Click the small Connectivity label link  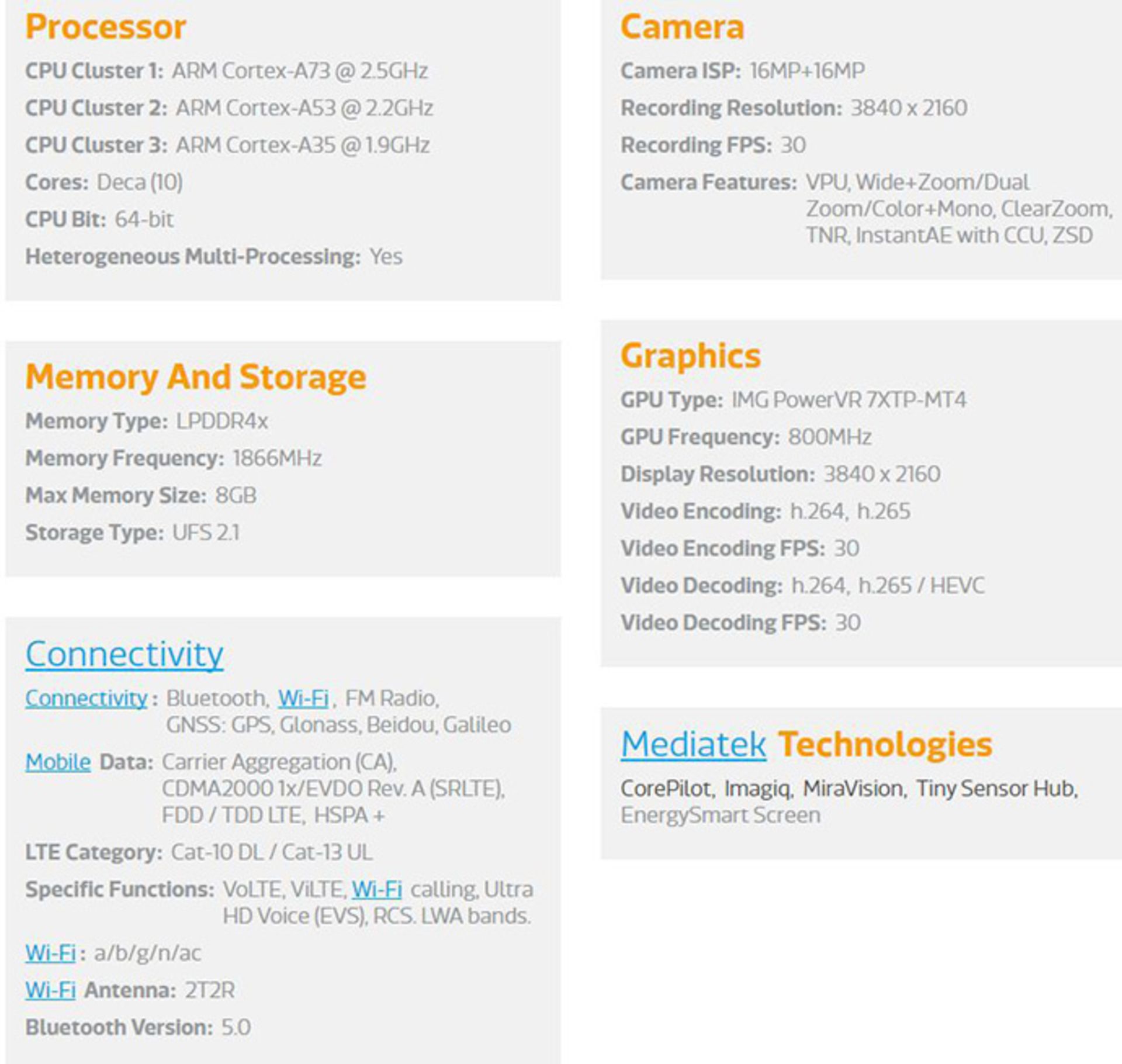[x=86, y=698]
